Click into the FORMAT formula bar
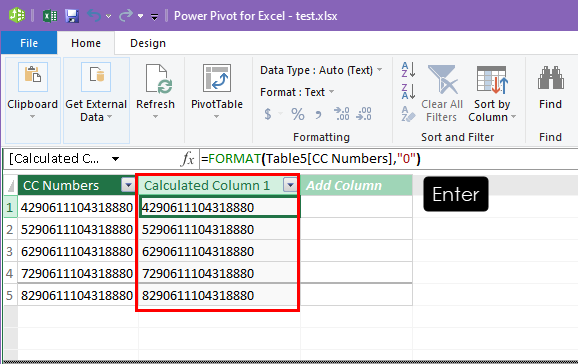 [x=389, y=159]
